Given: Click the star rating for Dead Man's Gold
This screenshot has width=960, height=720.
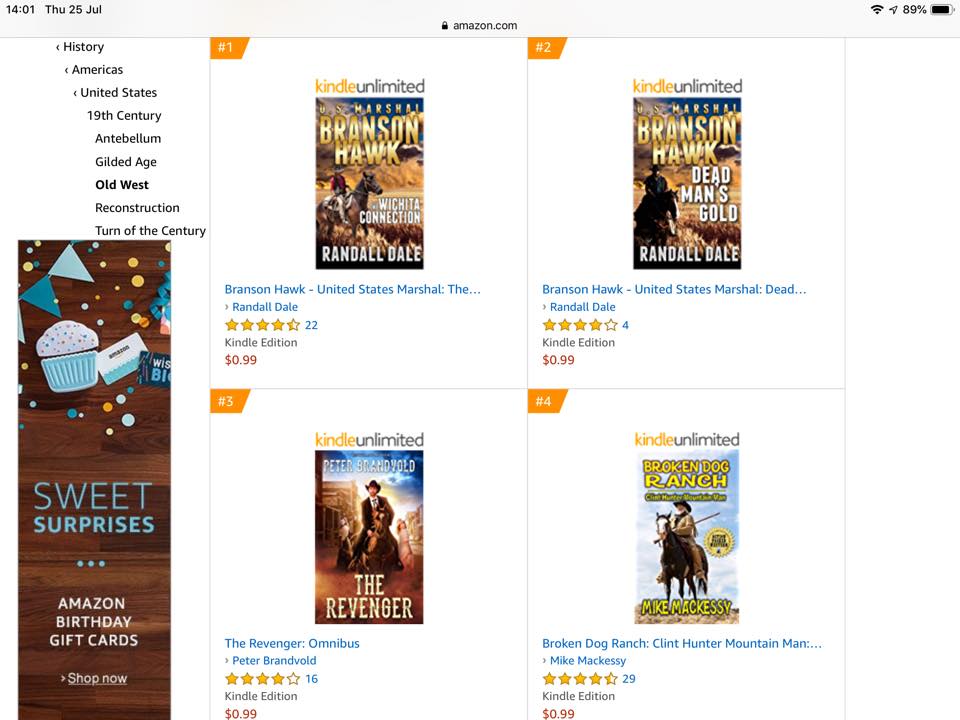Looking at the screenshot, I should tap(580, 325).
